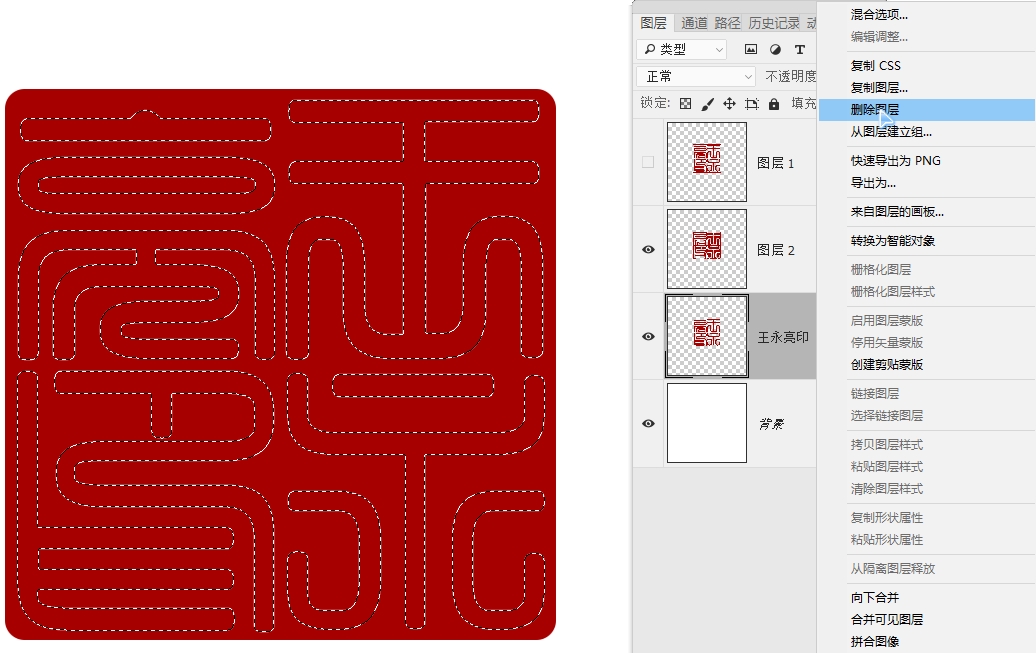Hide the 背景 background layer
1036x653 pixels.
coord(648,422)
